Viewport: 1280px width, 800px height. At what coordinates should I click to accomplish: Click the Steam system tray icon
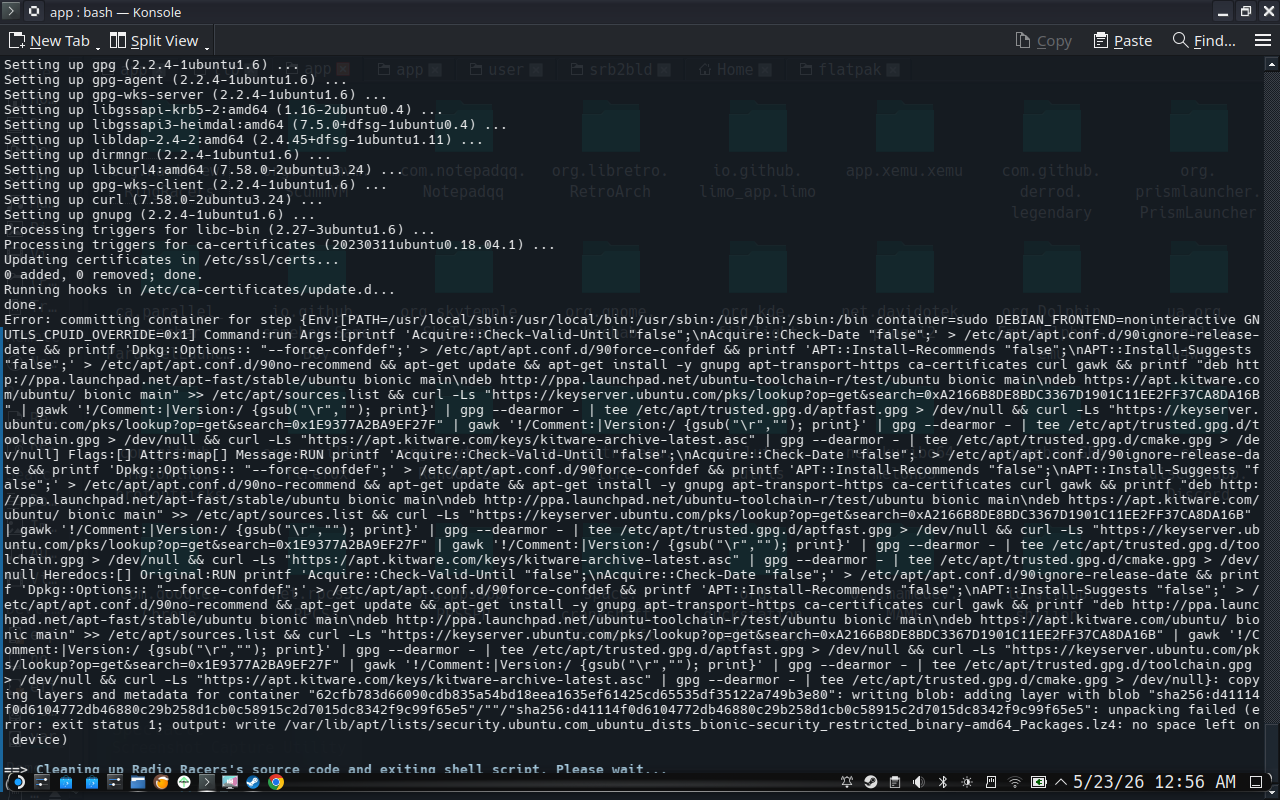[x=871, y=782]
